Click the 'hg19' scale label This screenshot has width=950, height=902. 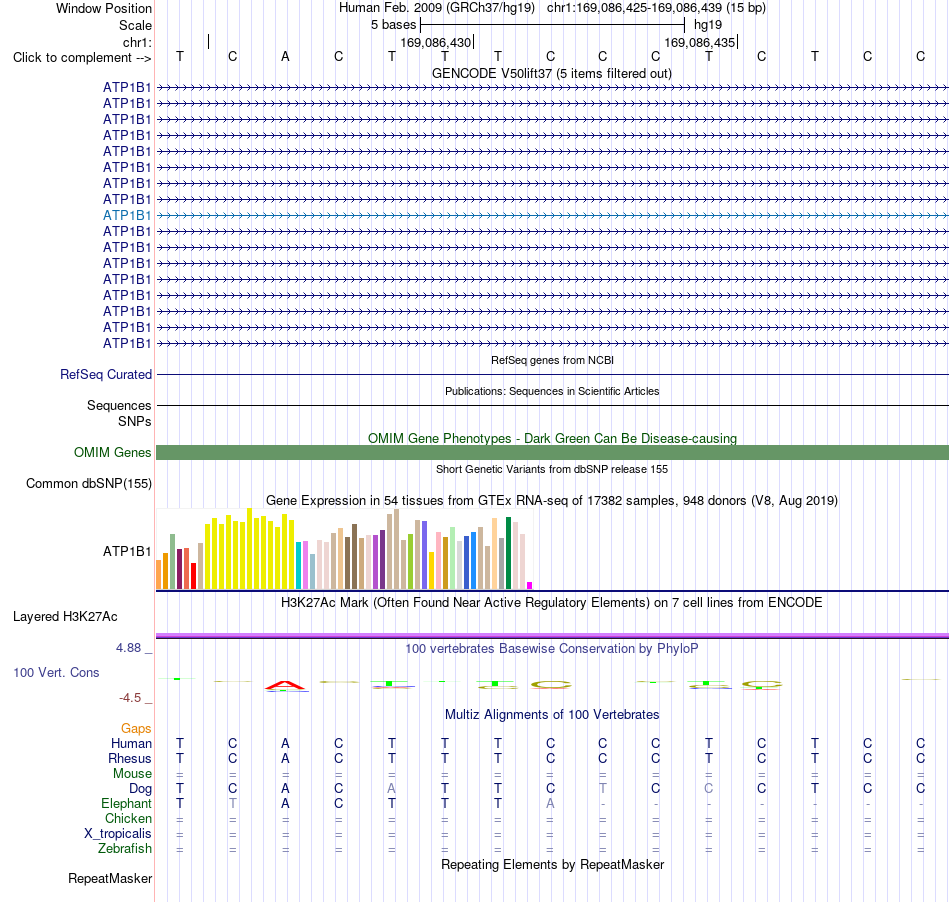coord(708,25)
